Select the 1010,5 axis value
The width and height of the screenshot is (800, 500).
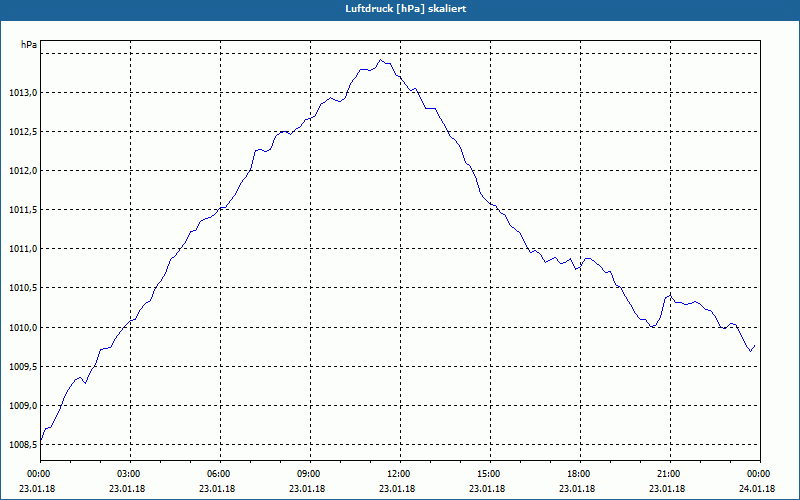[22, 288]
